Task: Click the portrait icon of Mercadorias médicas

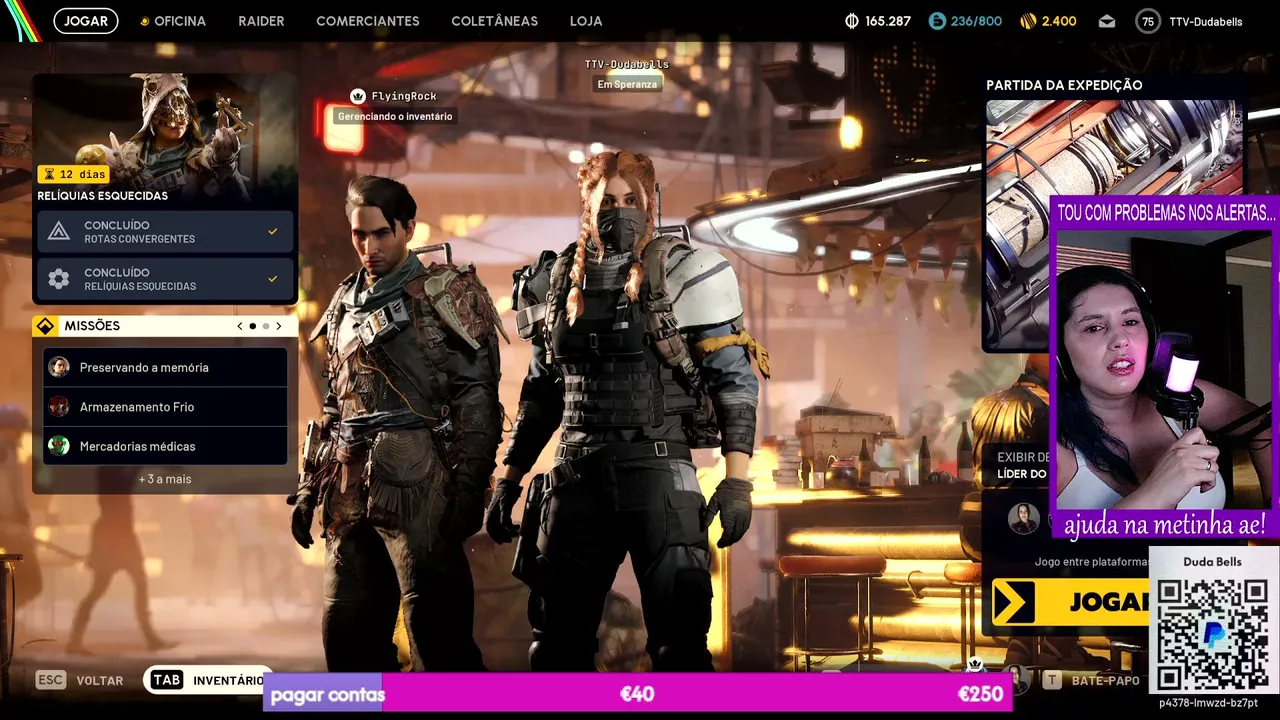Action: click(59, 446)
